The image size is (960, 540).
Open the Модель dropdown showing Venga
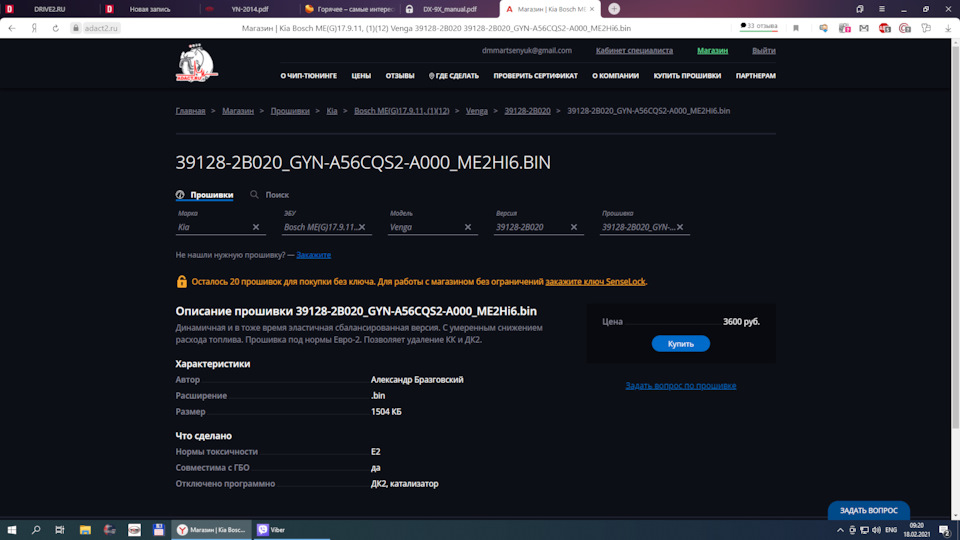[x=432, y=227]
